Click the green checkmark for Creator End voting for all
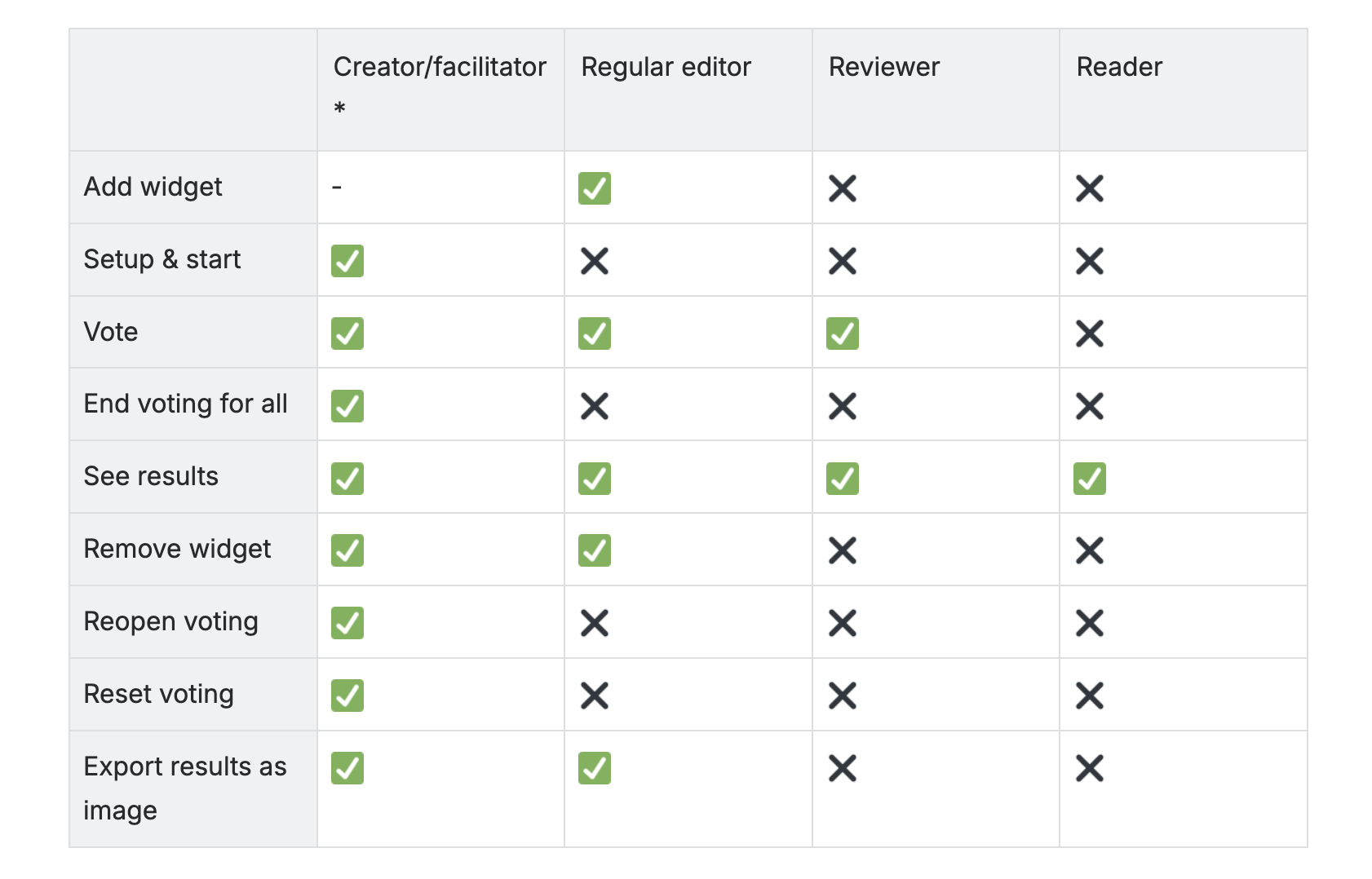The width and height of the screenshot is (1372, 879). [x=347, y=406]
